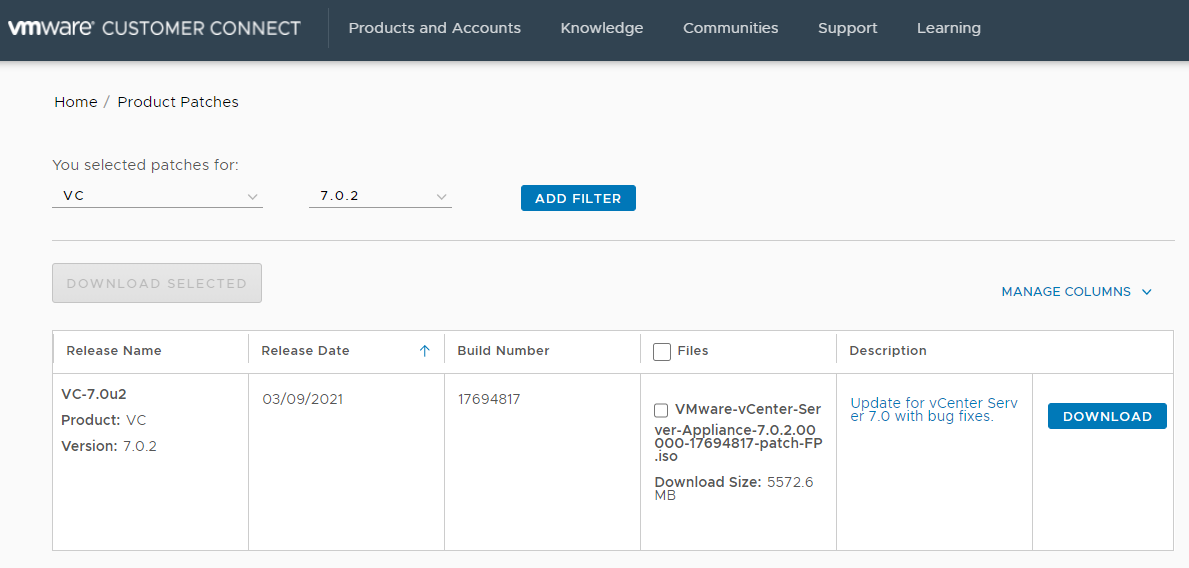Viewport: 1189px width, 568px height.
Task: Click the disabled Download Selected button
Action: (x=157, y=283)
